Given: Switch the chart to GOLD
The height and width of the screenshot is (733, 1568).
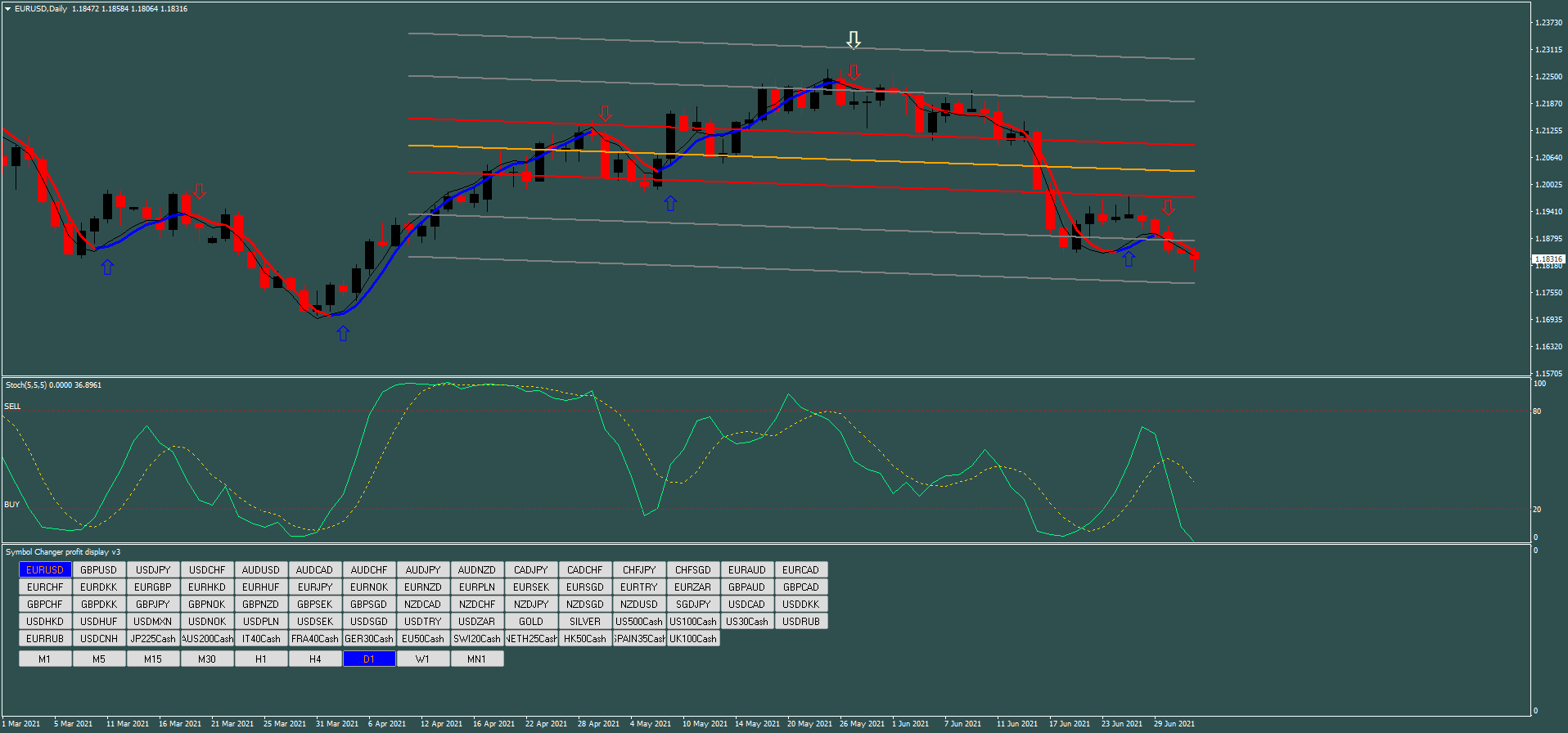Looking at the screenshot, I should (x=531, y=621).
